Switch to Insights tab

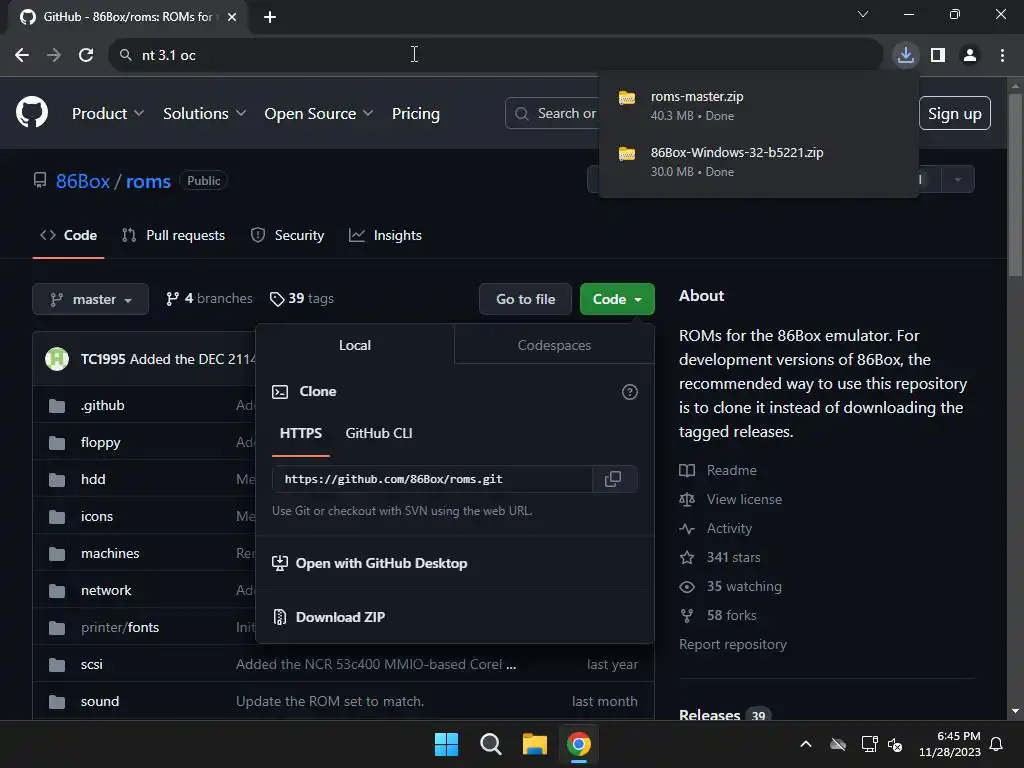click(x=385, y=235)
